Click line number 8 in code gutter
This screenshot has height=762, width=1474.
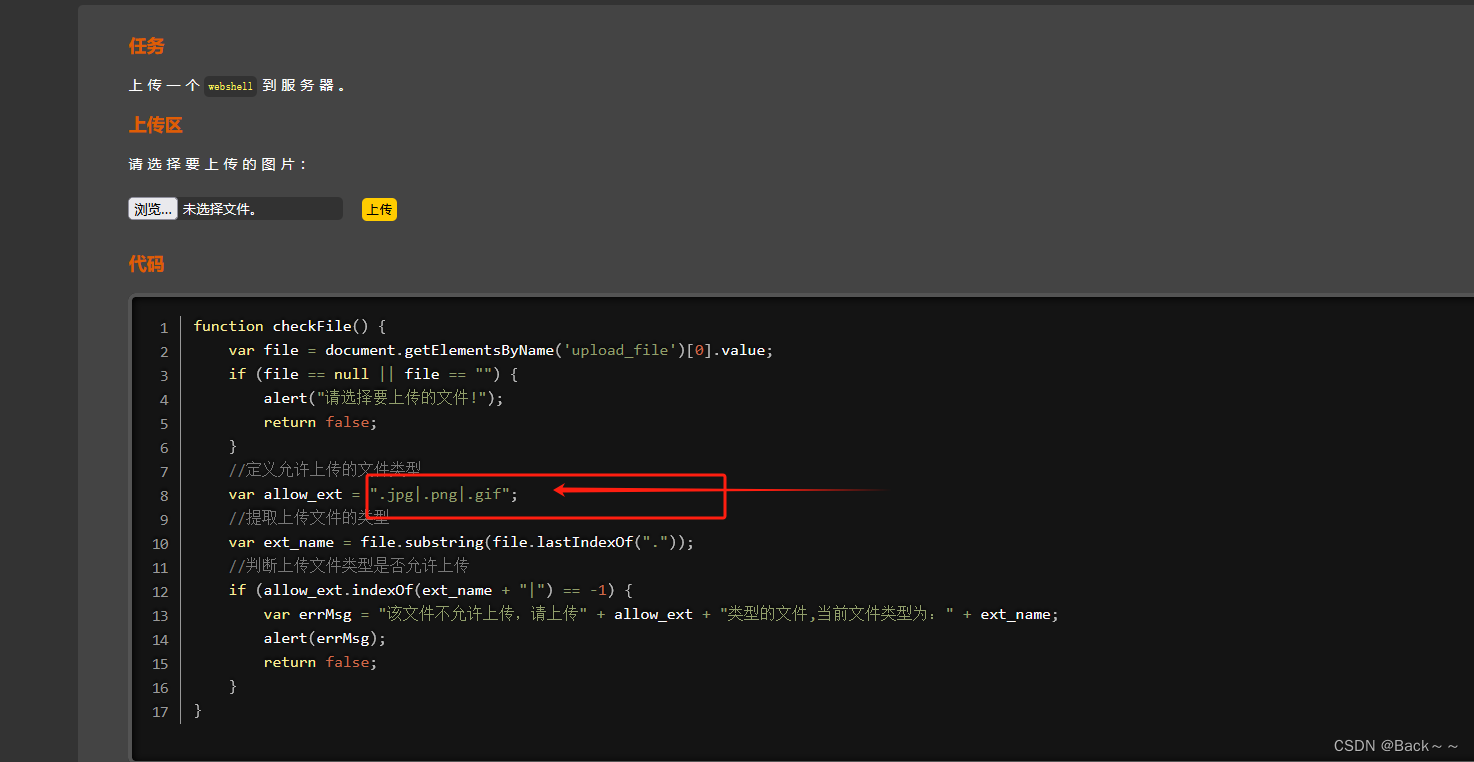[164, 495]
